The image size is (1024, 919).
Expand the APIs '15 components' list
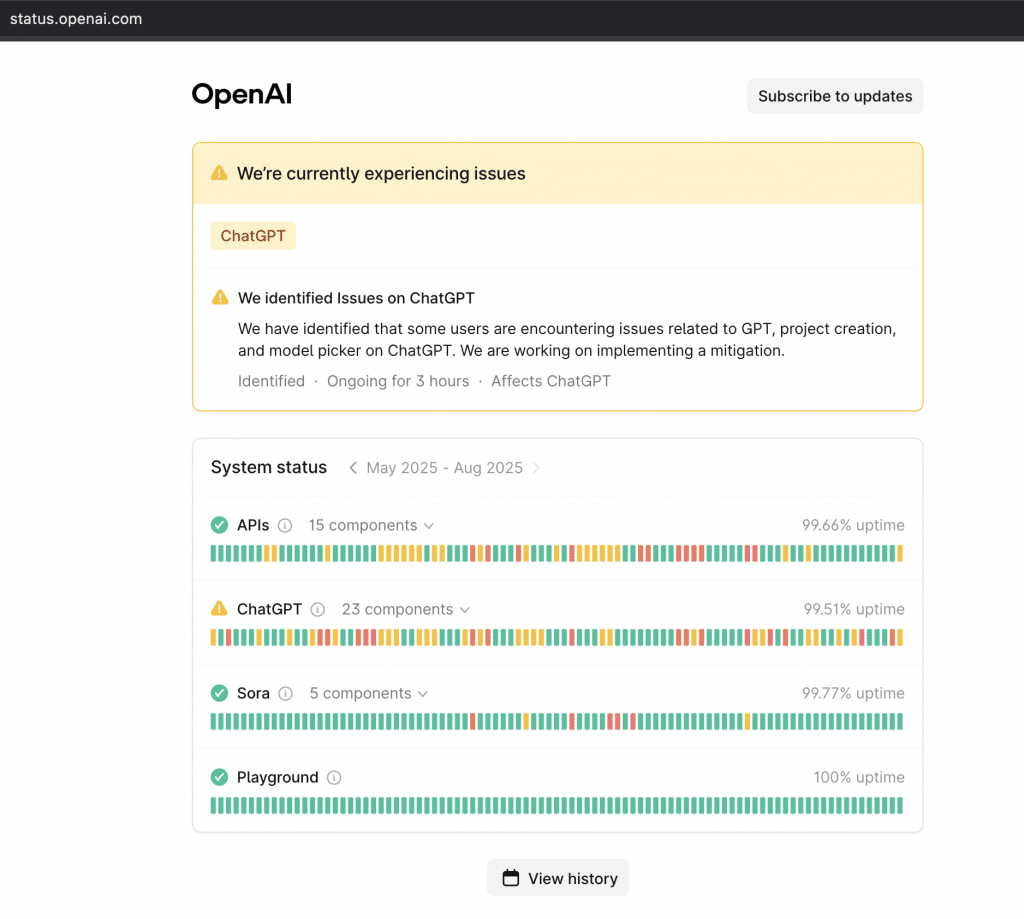coord(371,526)
